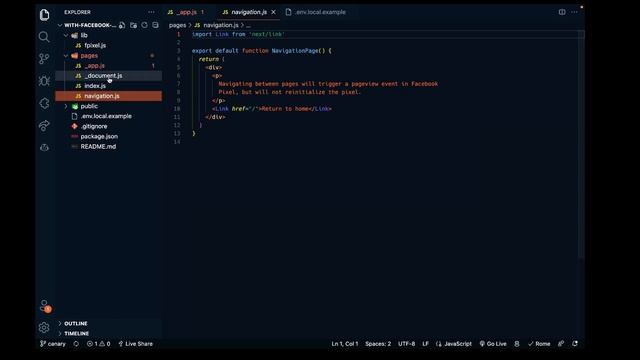Open the Manage gear settings menu
The height and width of the screenshot is (360, 640).
click(x=44, y=327)
